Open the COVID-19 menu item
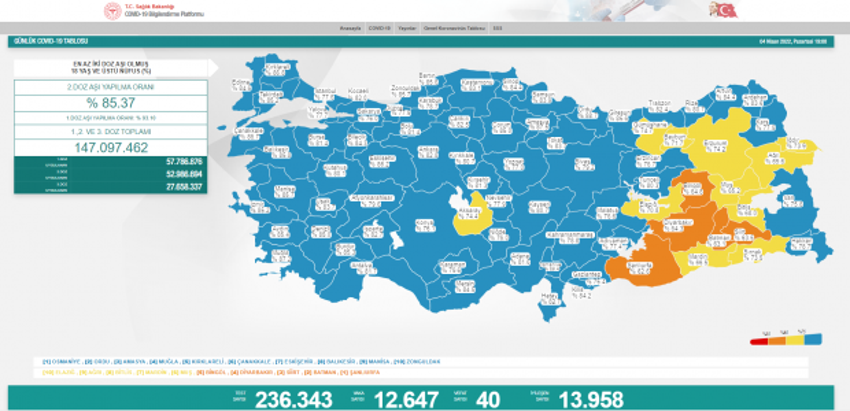850x411 pixels. [x=379, y=28]
